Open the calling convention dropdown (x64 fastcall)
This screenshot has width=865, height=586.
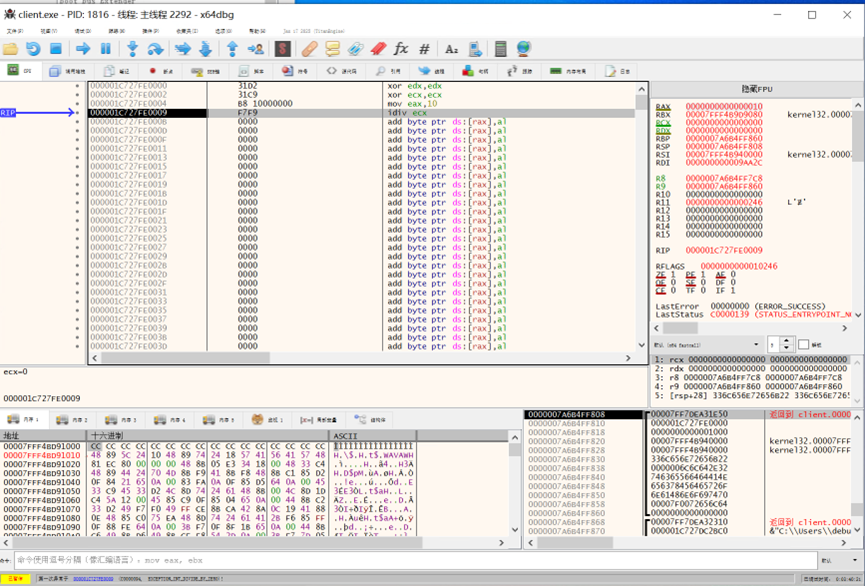click(x=706, y=345)
